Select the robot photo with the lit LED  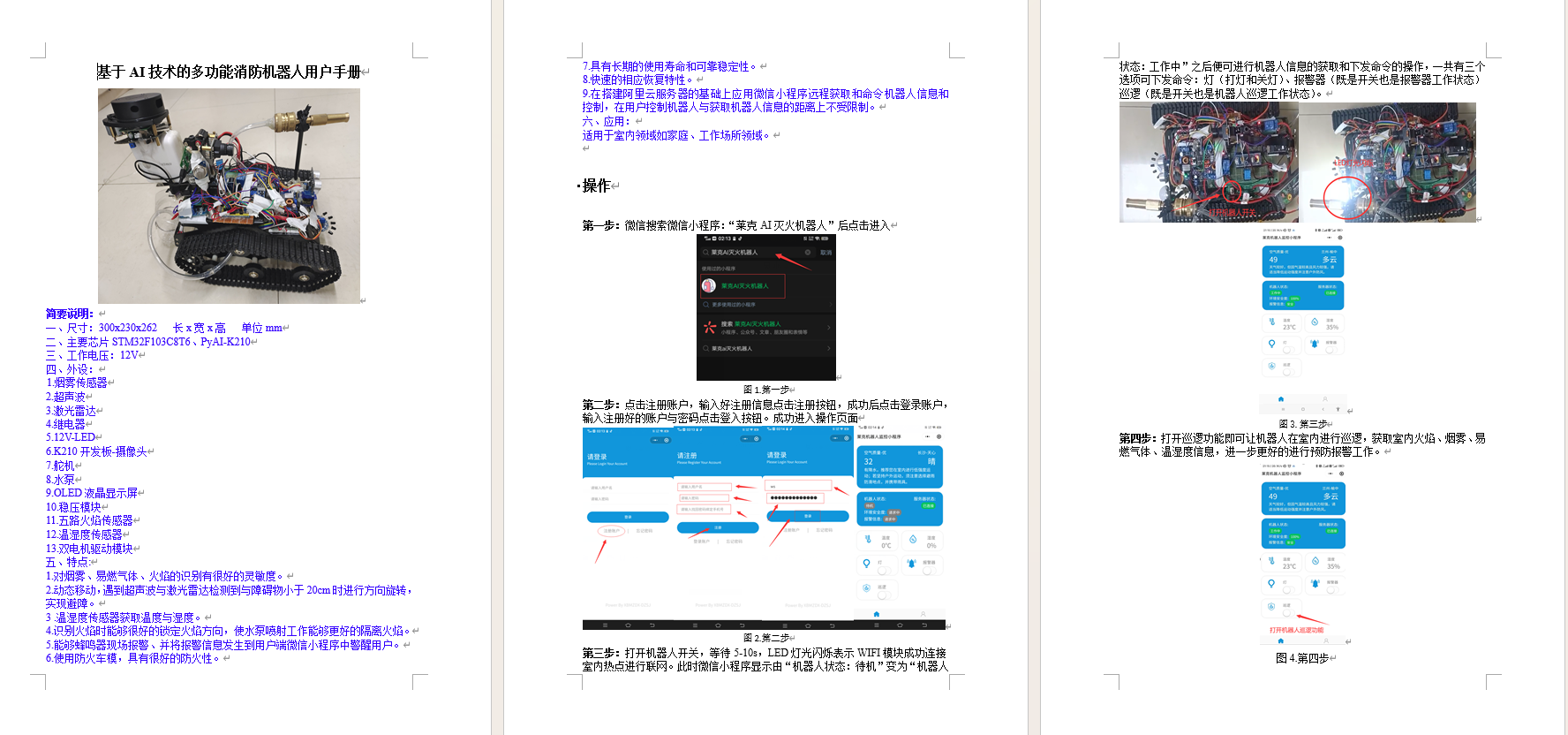point(1387,163)
